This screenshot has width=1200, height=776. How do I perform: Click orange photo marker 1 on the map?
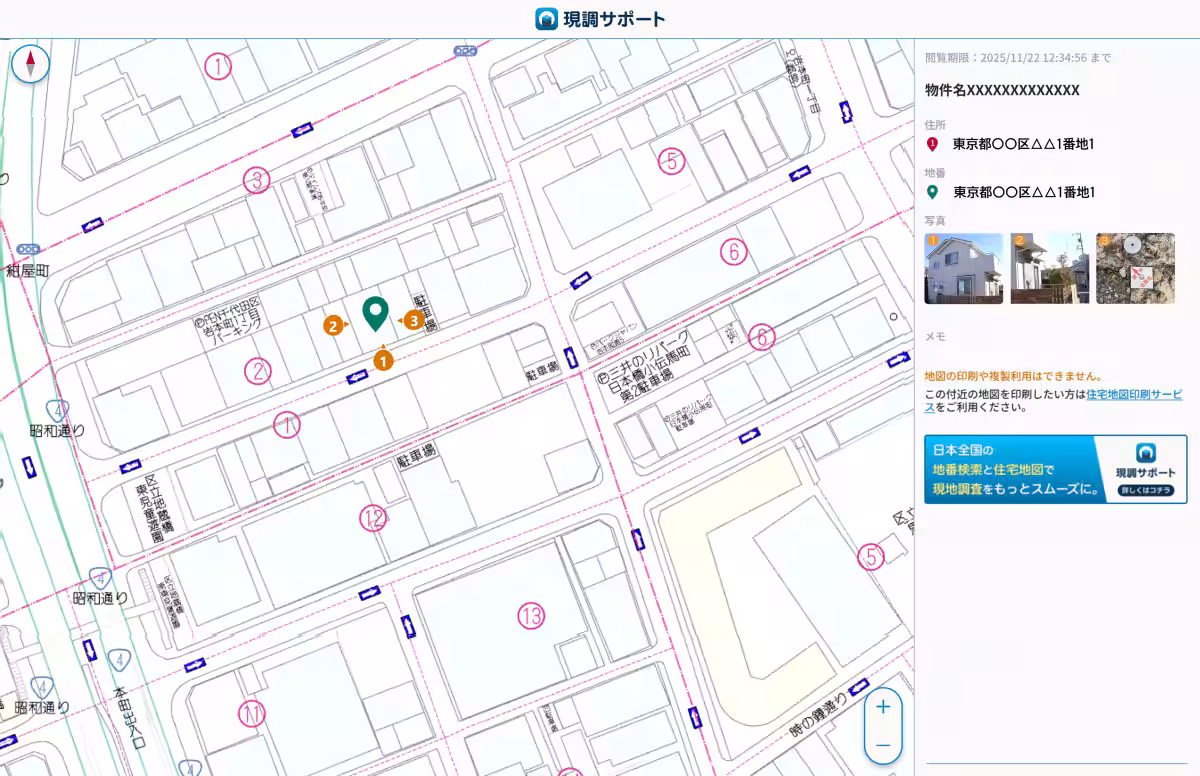click(383, 360)
